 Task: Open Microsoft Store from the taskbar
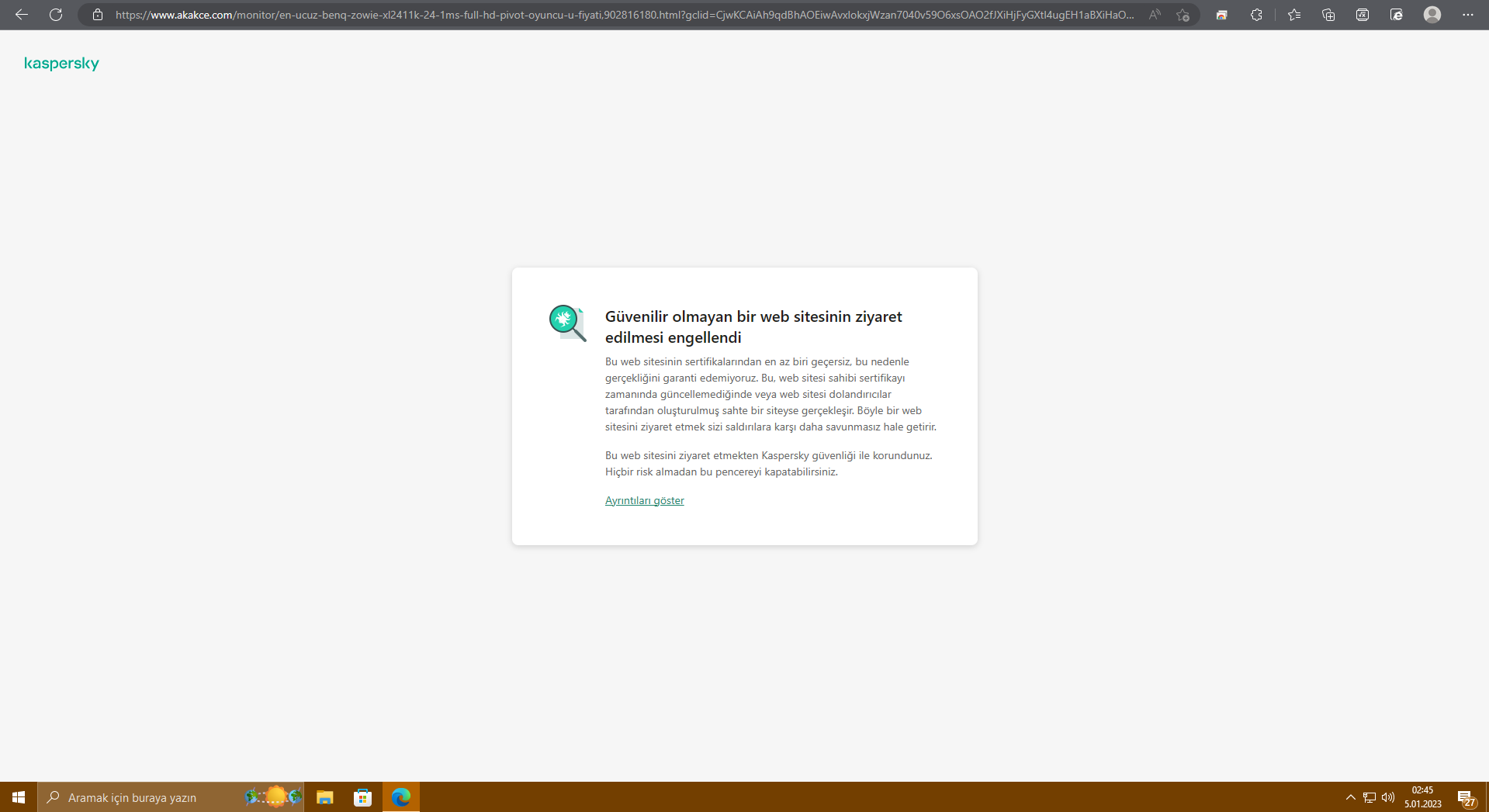click(x=362, y=797)
